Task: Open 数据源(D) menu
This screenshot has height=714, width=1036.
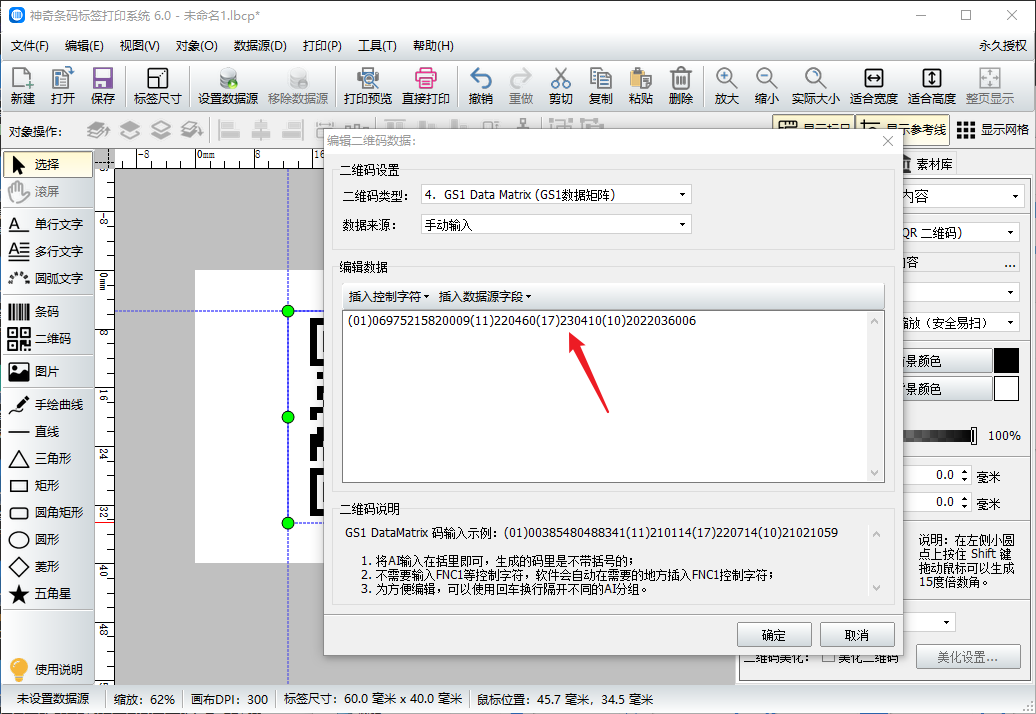Action: [x=260, y=46]
